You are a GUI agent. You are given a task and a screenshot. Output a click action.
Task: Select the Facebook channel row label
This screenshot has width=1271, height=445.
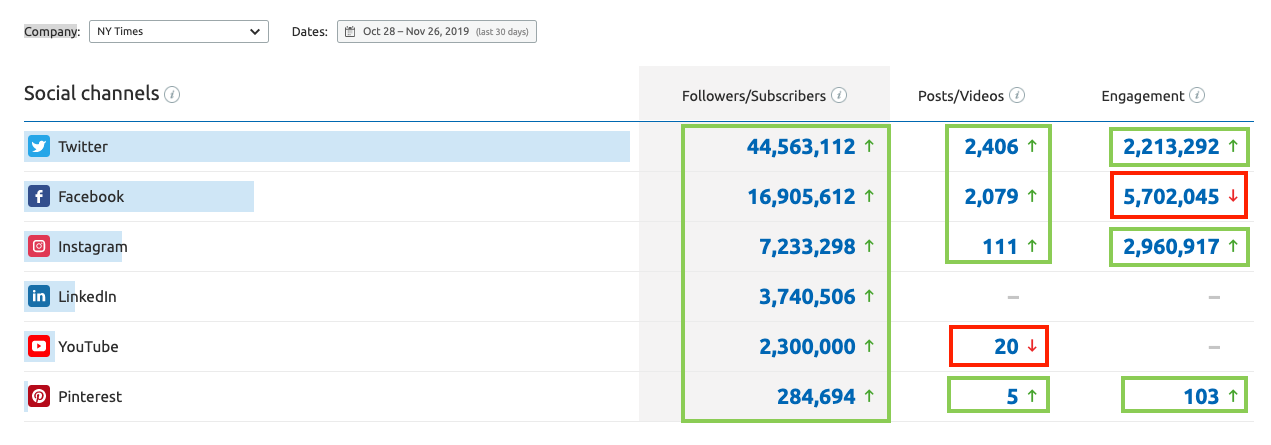[x=91, y=197]
